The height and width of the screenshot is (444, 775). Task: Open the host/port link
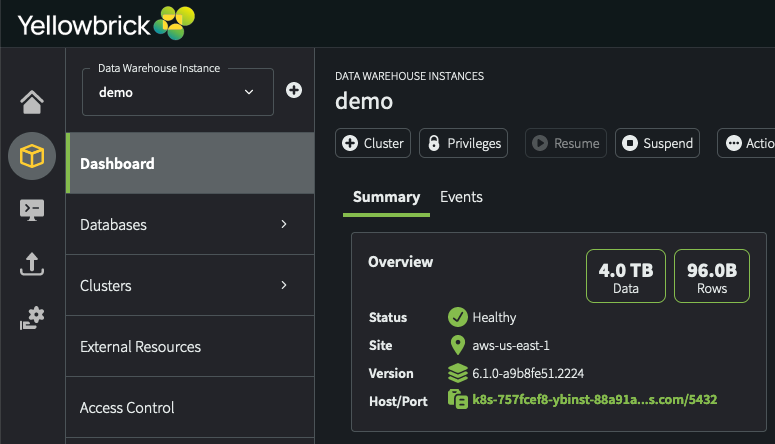point(595,399)
